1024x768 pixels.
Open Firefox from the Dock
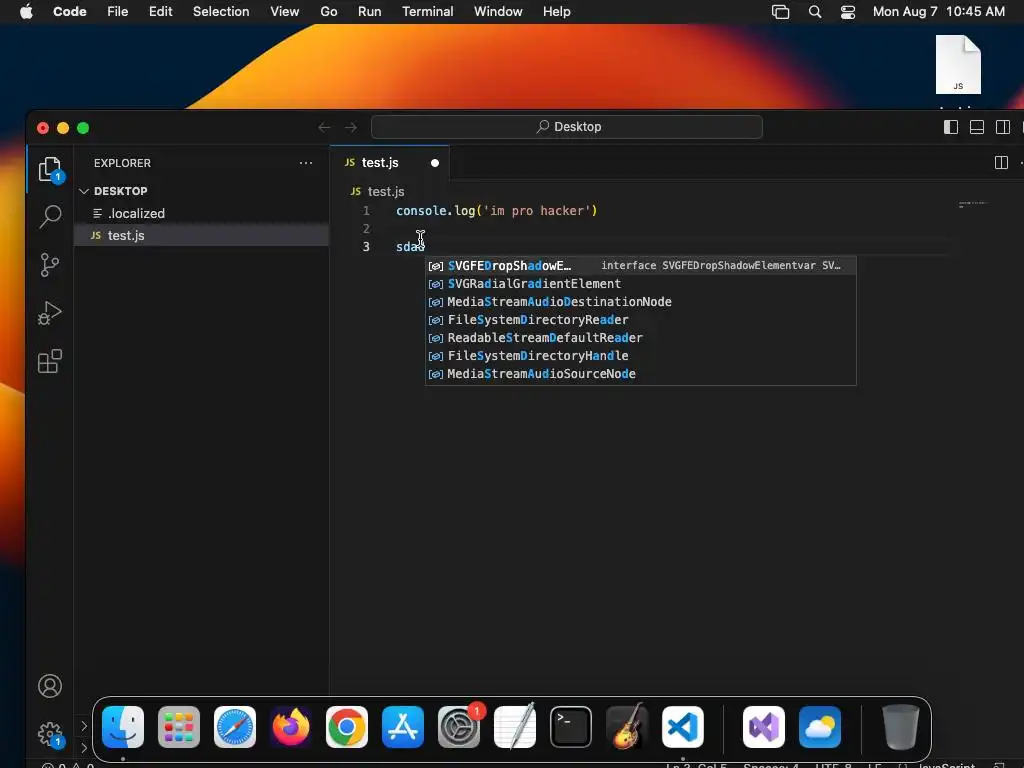(291, 727)
